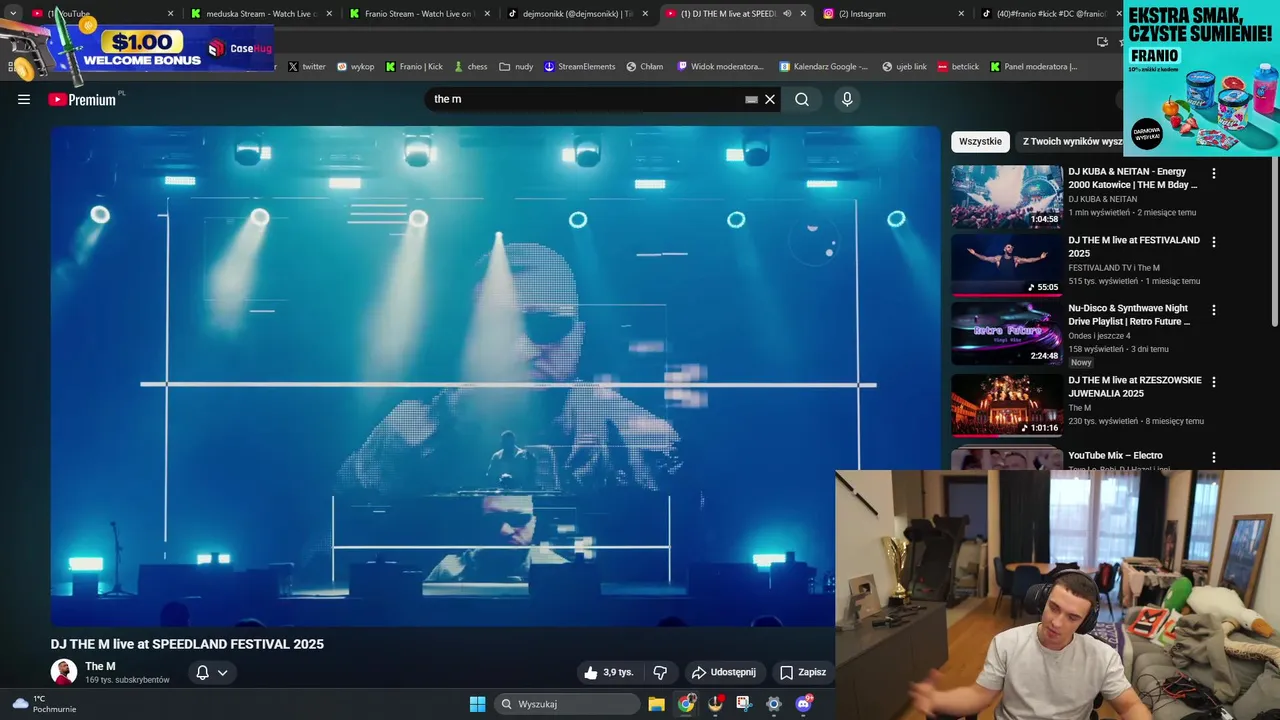
Task: Expand the notification chevron beside the bell
Action: coord(223,672)
